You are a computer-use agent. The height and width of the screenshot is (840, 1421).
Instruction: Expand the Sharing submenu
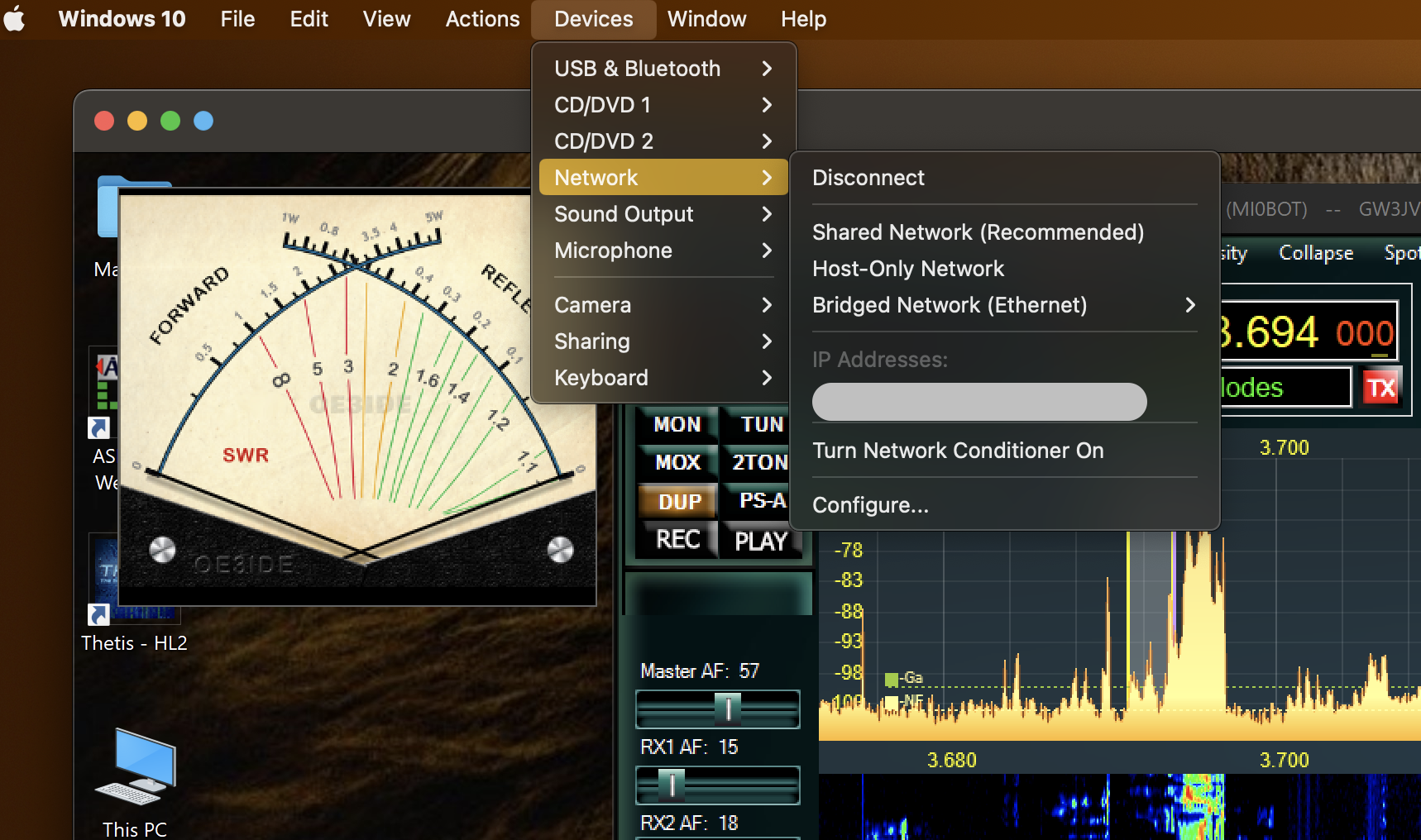[x=663, y=341]
